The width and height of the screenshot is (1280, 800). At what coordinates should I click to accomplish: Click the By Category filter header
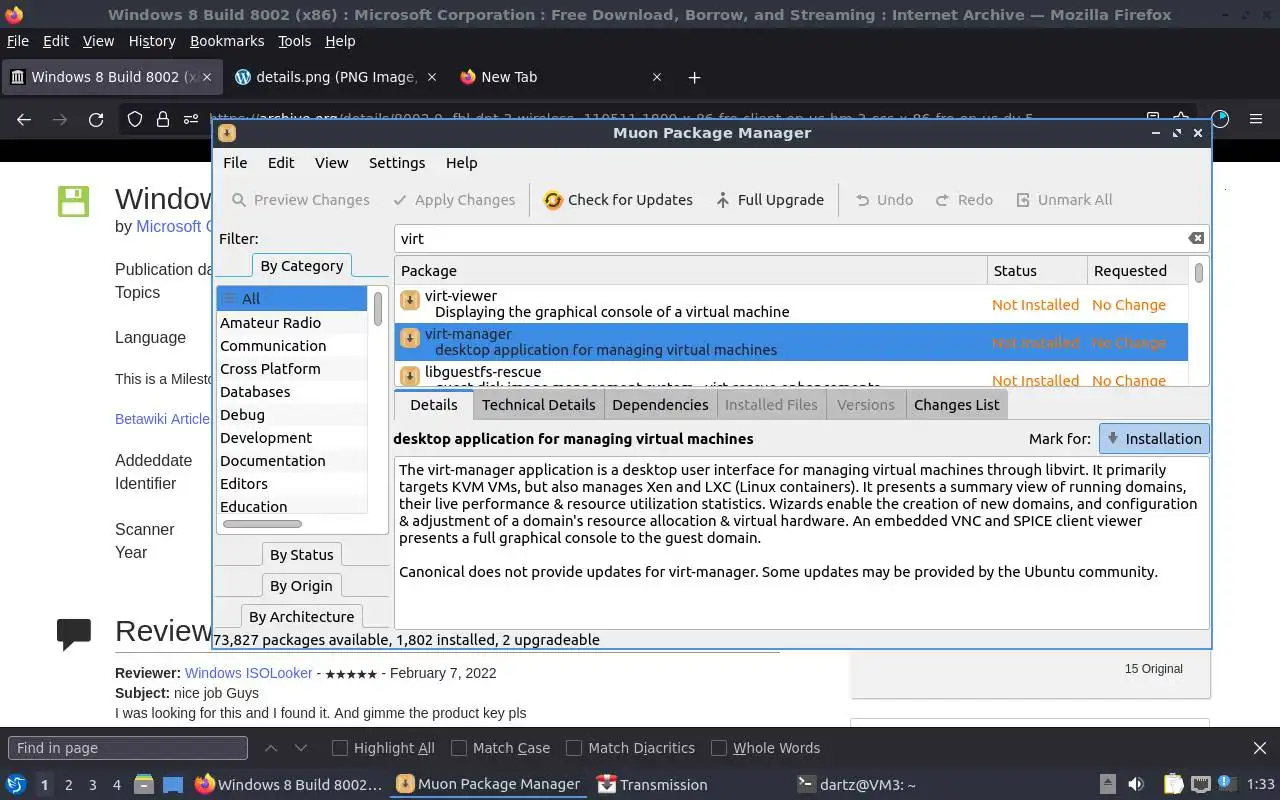(301, 266)
